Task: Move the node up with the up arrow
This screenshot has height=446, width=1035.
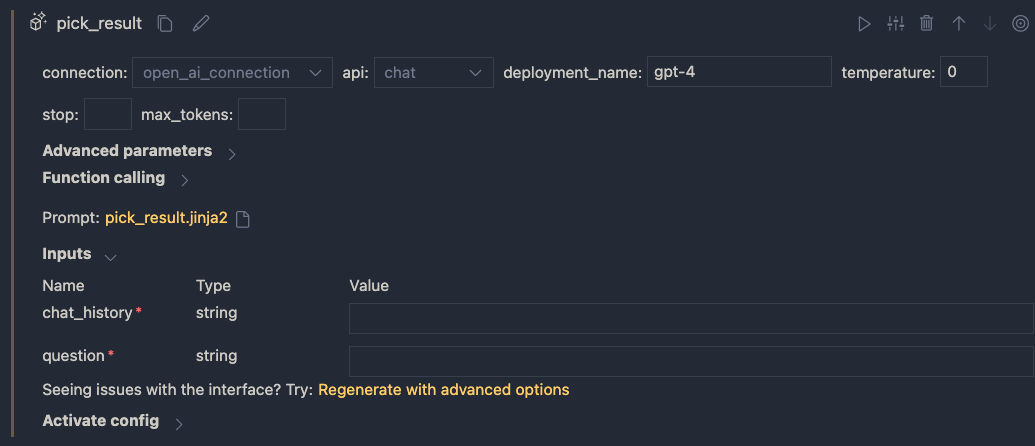Action: (x=958, y=23)
